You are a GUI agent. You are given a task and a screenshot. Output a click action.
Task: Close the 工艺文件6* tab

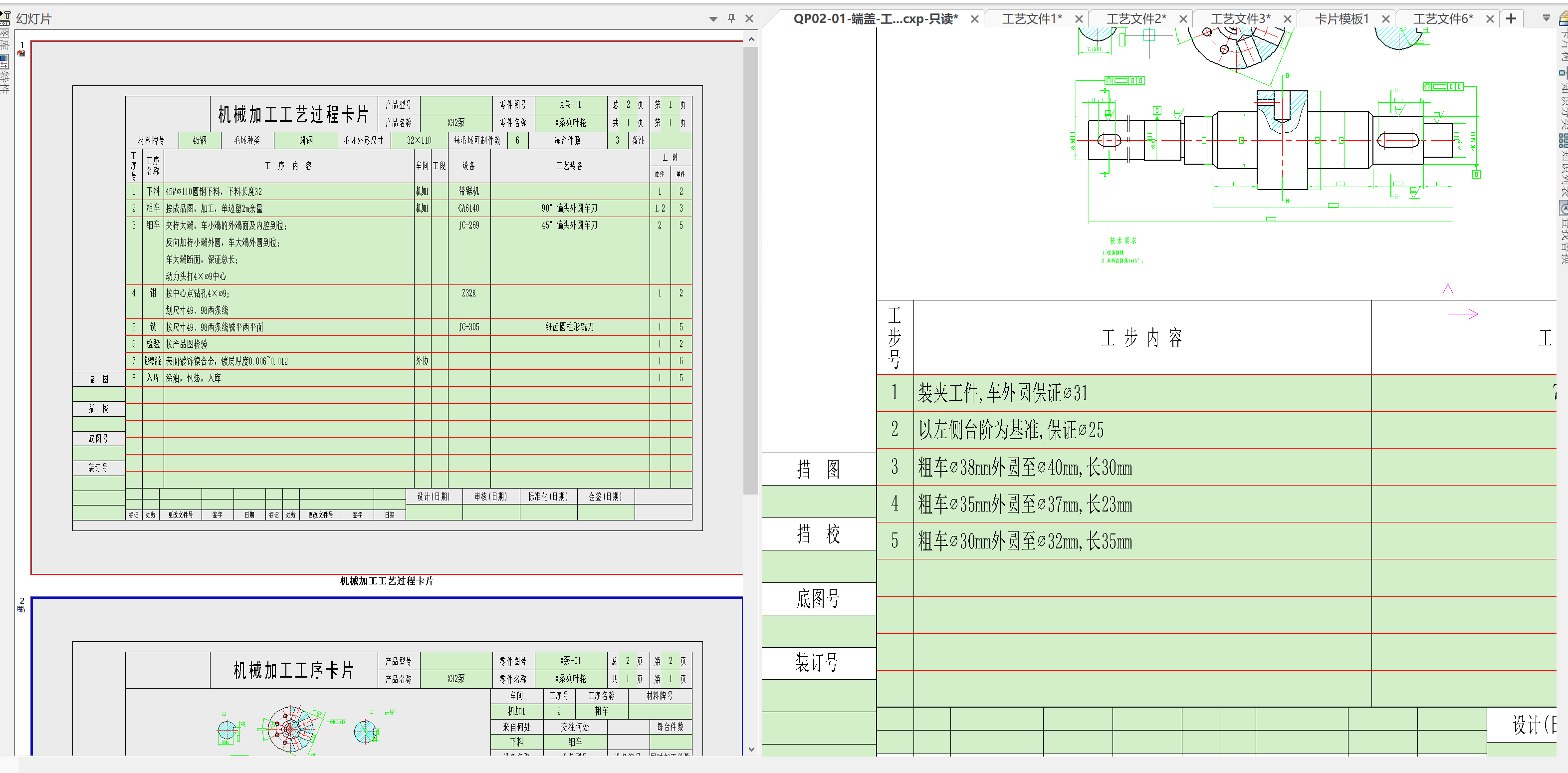click(1490, 19)
